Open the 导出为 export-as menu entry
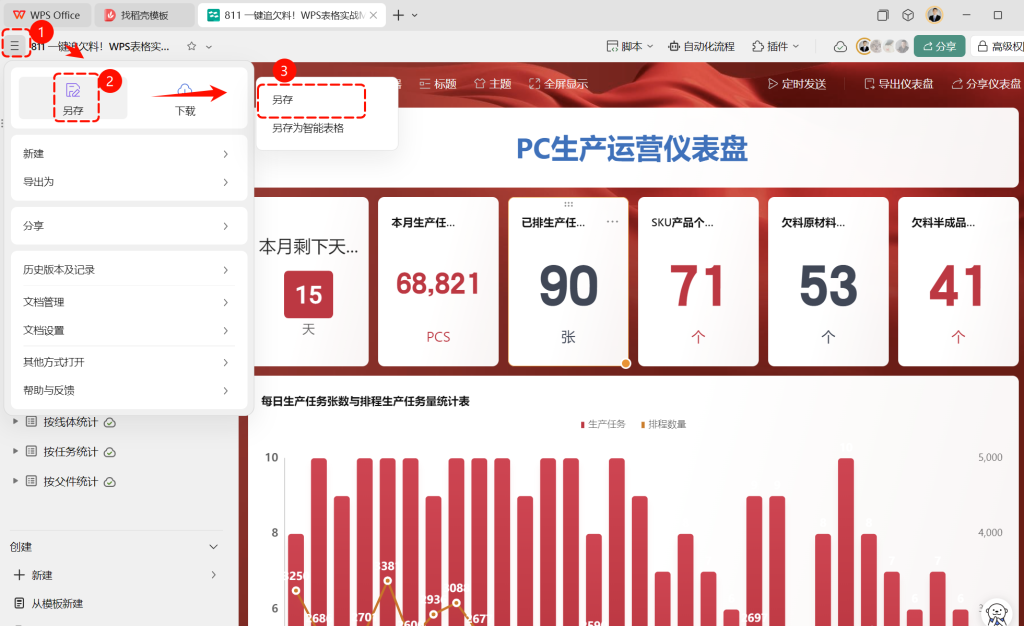The image size is (1024, 626). 129,181
